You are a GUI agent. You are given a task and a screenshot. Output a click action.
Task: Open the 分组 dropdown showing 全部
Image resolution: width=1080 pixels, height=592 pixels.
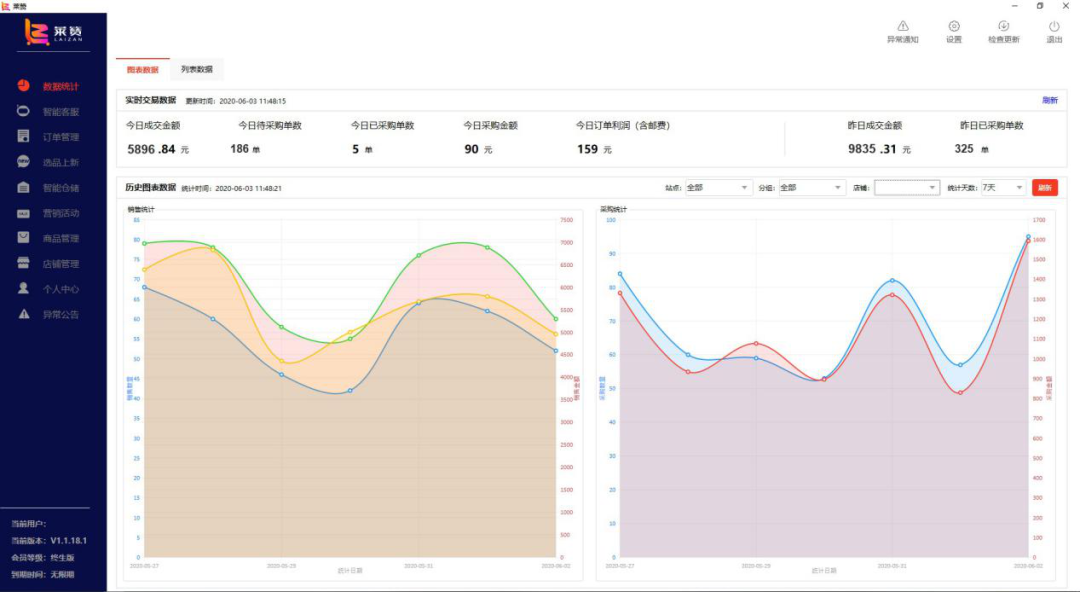pos(811,187)
